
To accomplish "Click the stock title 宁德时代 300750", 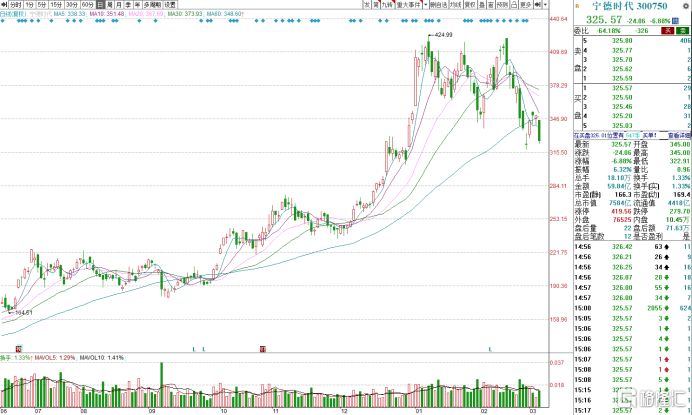I will (630, 6).
